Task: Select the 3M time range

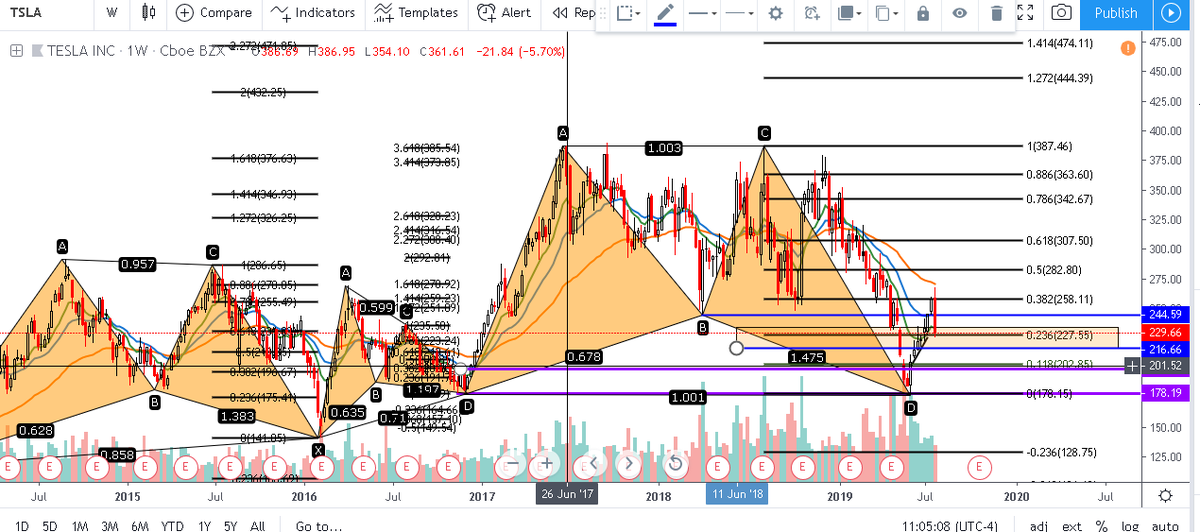Action: [111, 524]
